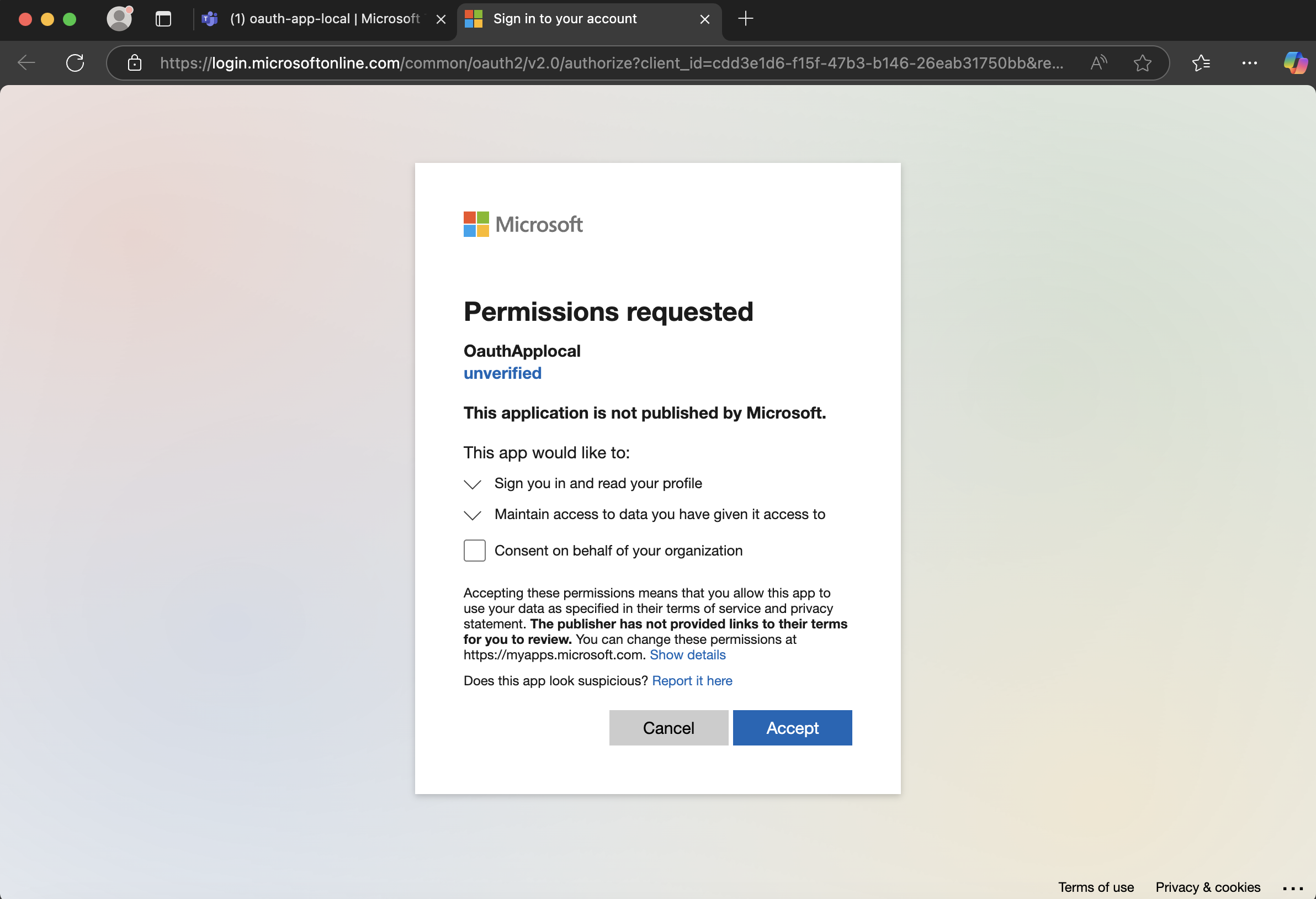Add page to favorites star icon
This screenshot has width=1316, height=899.
1142,63
